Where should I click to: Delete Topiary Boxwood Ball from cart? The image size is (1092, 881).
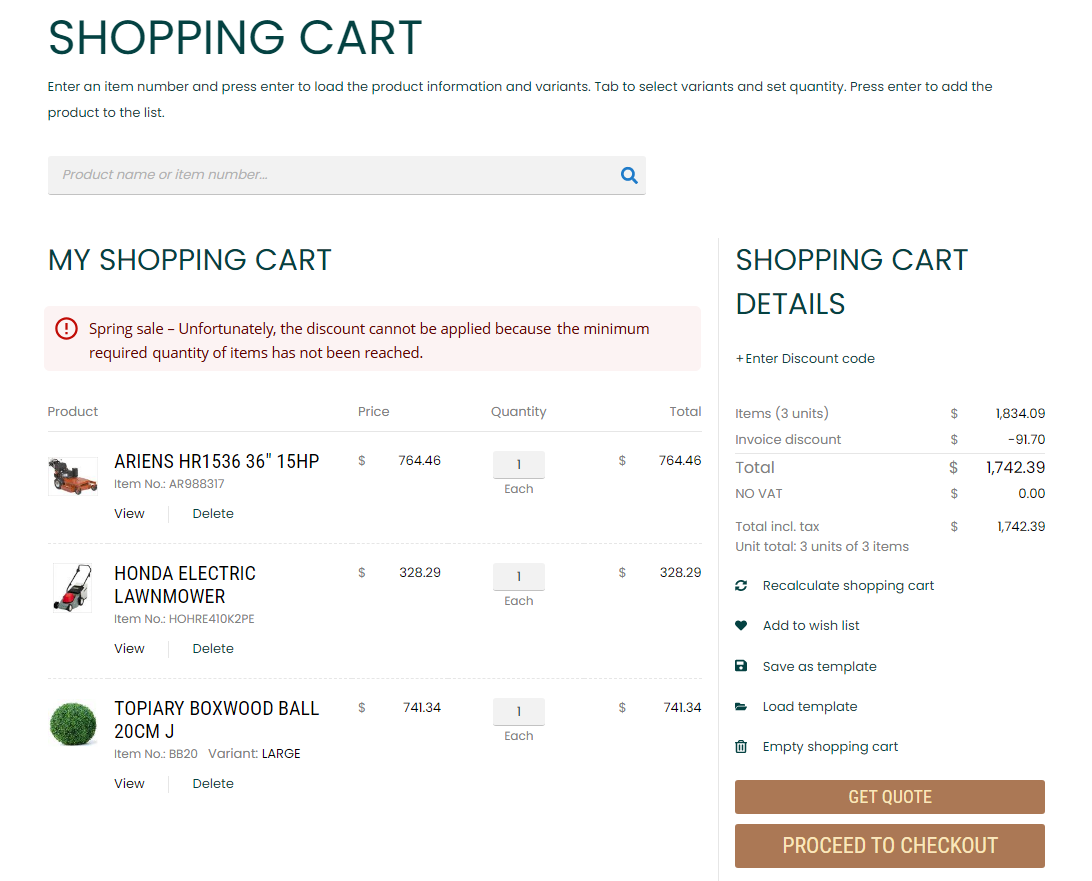(x=213, y=783)
